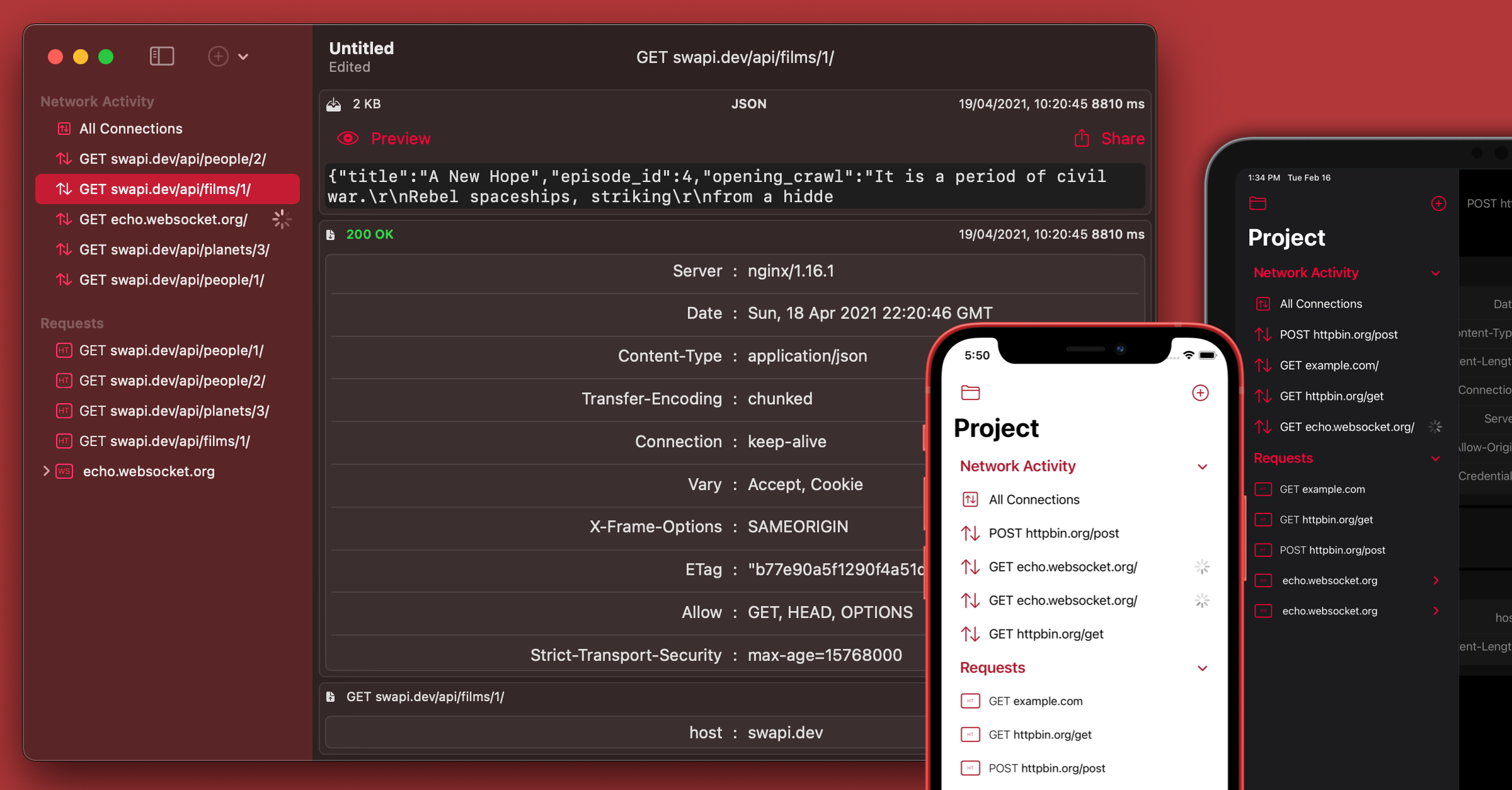Tap the plus circle on the iPhone
Viewport: 1512px width, 790px height.
(x=1200, y=393)
